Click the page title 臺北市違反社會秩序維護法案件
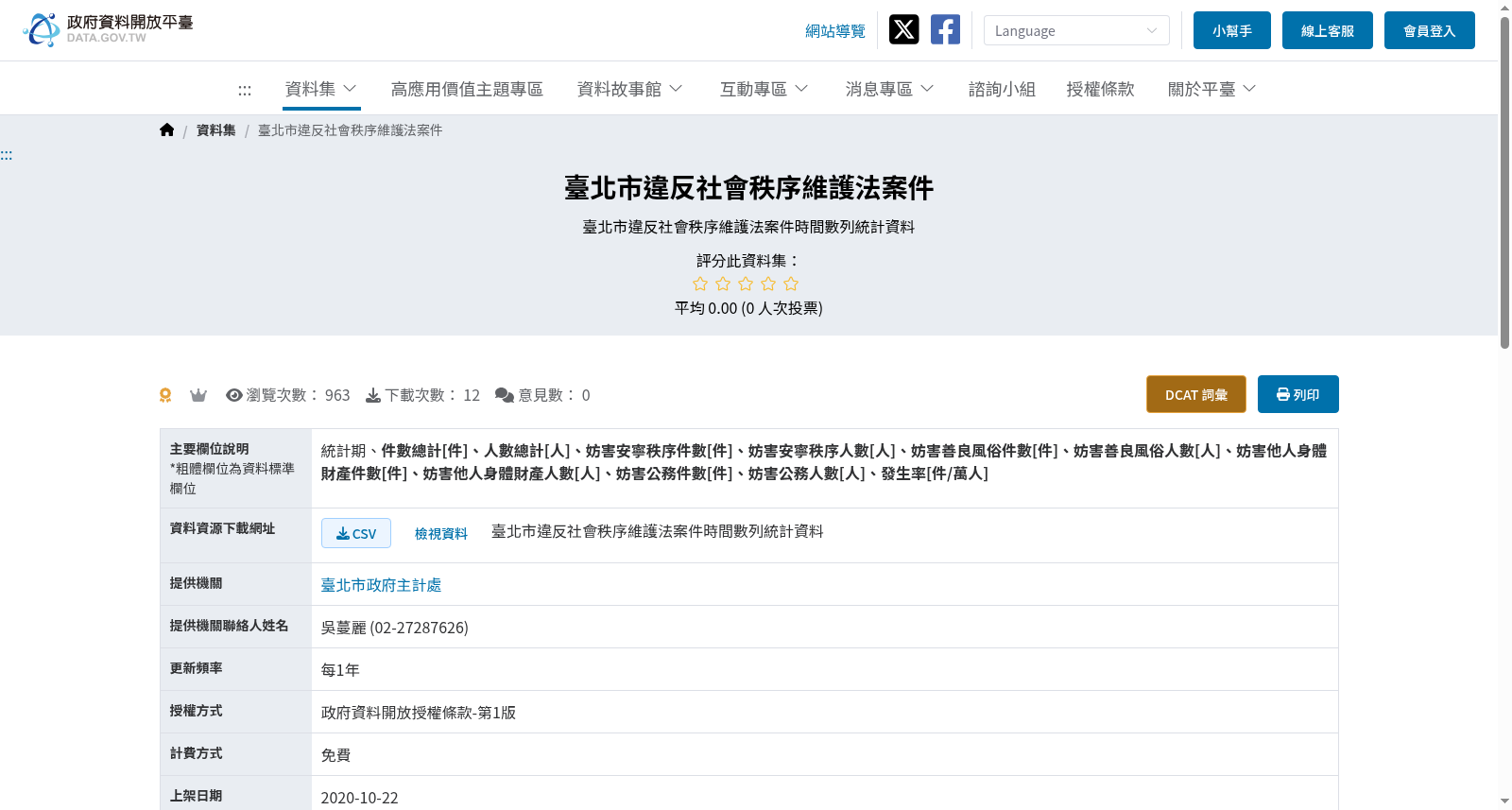The height and width of the screenshot is (810, 1512). (x=748, y=188)
